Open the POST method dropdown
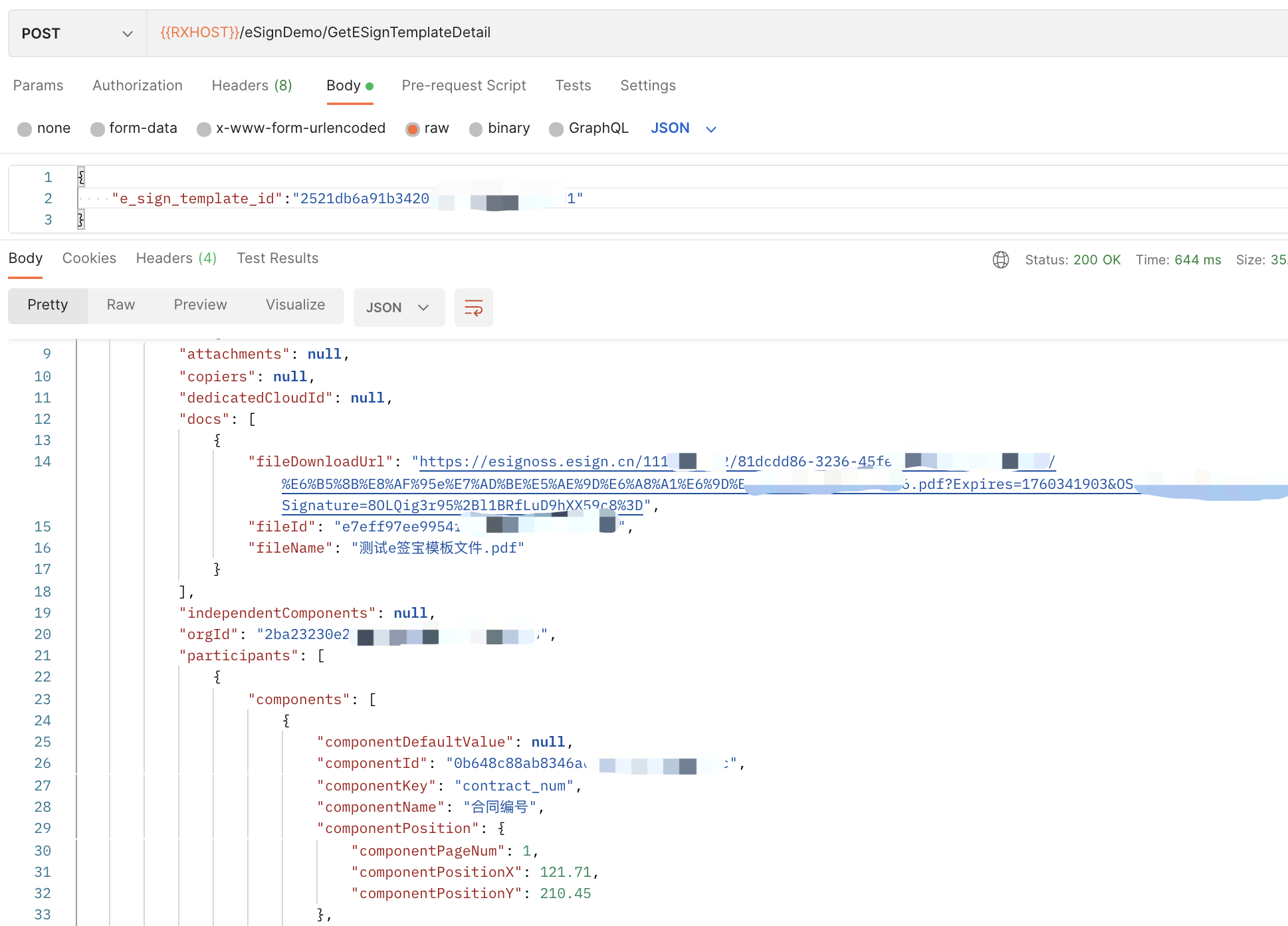The image size is (1288, 926). click(x=77, y=33)
